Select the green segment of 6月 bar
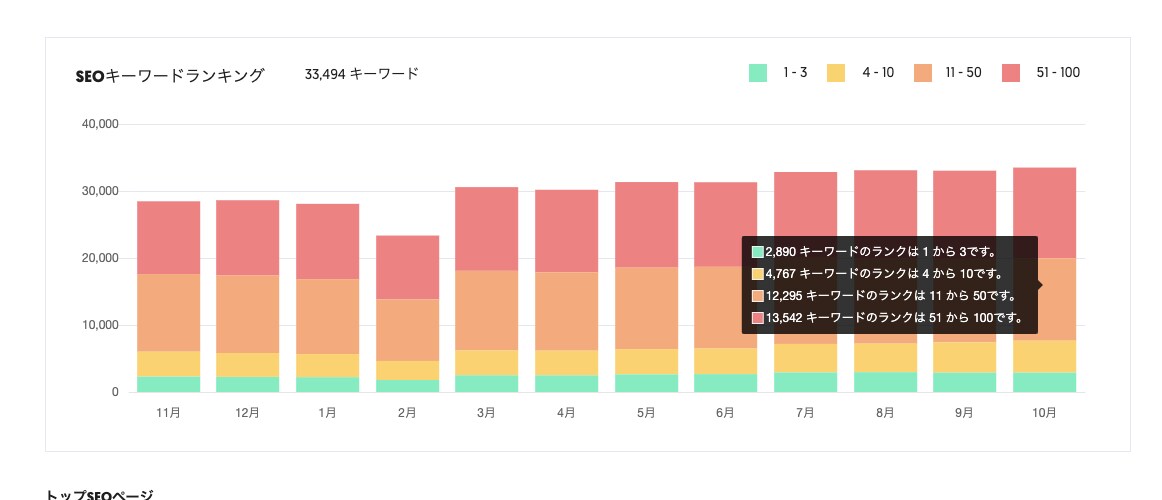This screenshot has width=1162, height=500. coord(726,383)
